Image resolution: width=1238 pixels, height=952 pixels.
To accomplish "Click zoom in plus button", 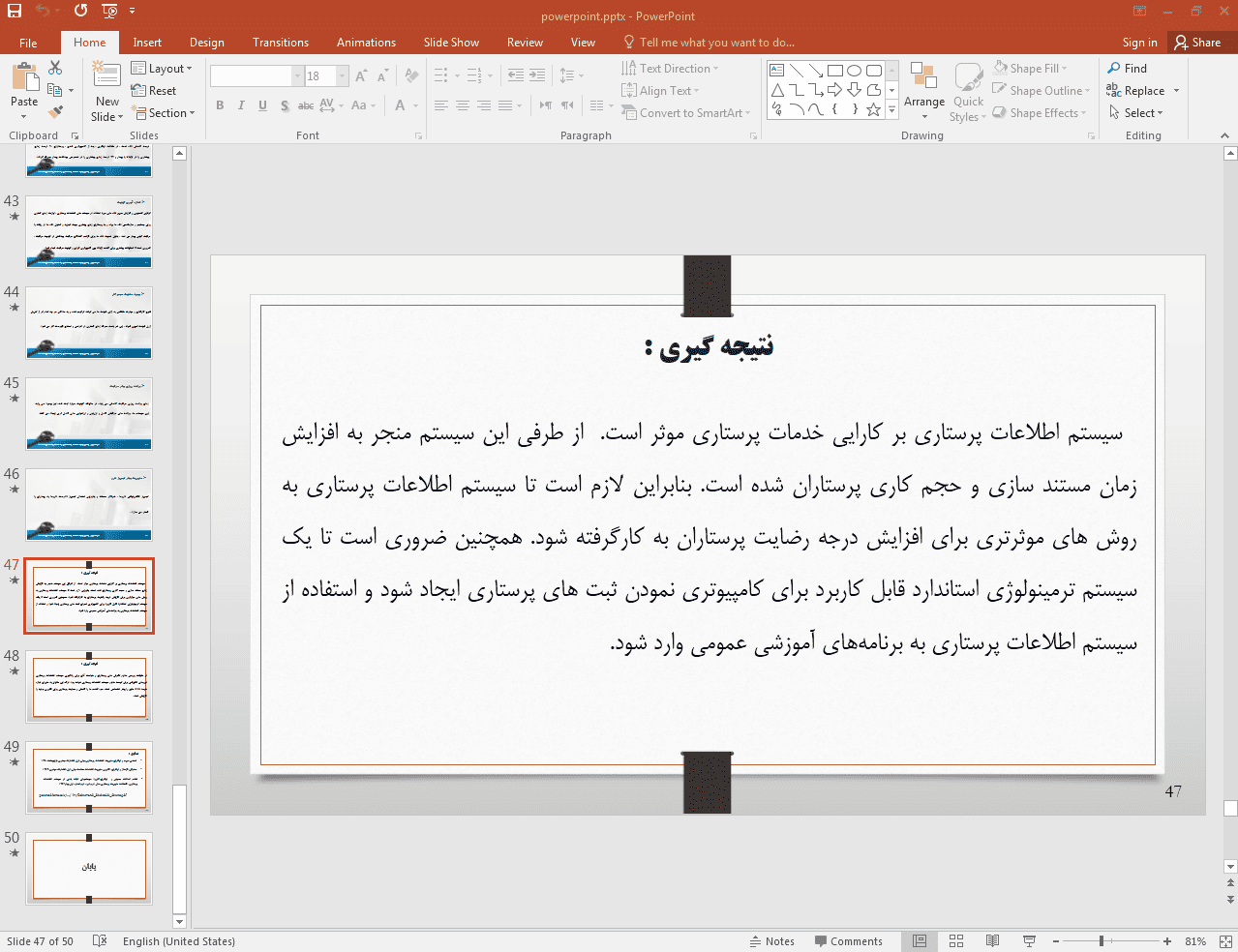I will click(1167, 941).
